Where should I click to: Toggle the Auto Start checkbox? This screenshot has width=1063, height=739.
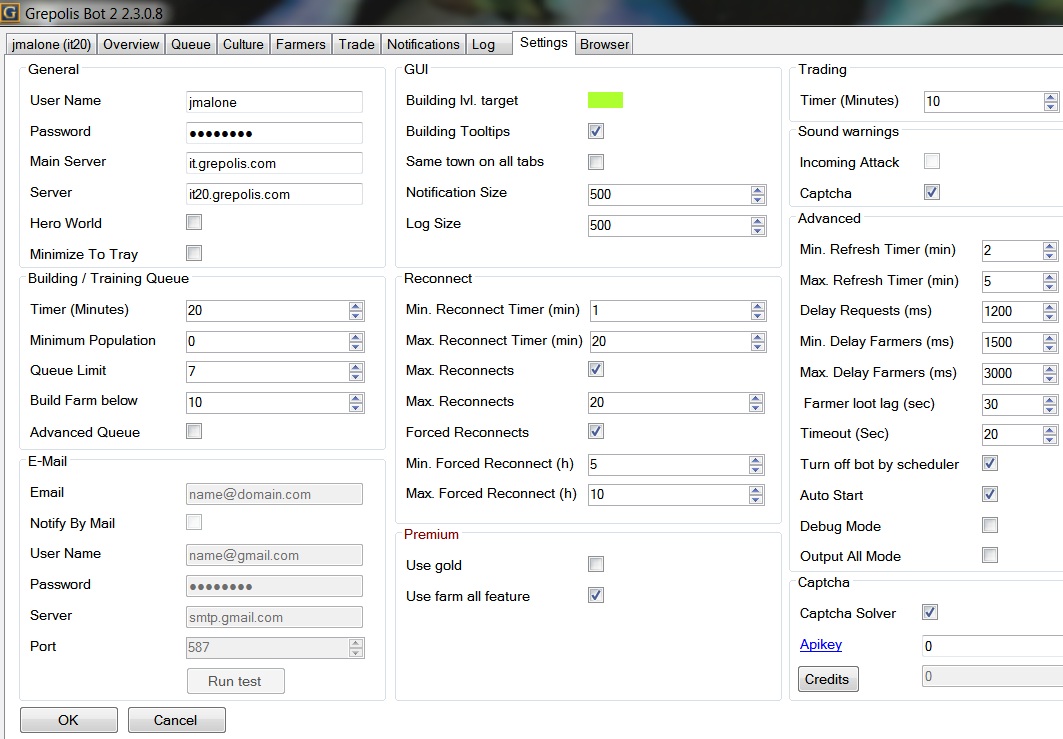990,494
